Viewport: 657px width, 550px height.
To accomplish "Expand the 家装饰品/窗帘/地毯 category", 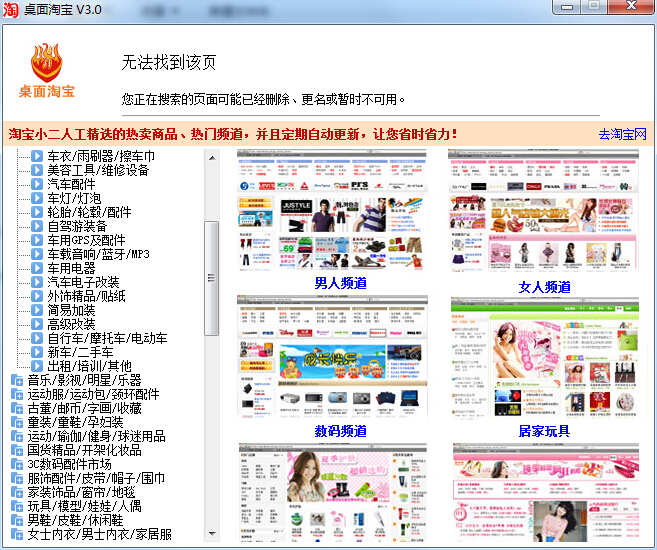I will pyautogui.click(x=17, y=493).
